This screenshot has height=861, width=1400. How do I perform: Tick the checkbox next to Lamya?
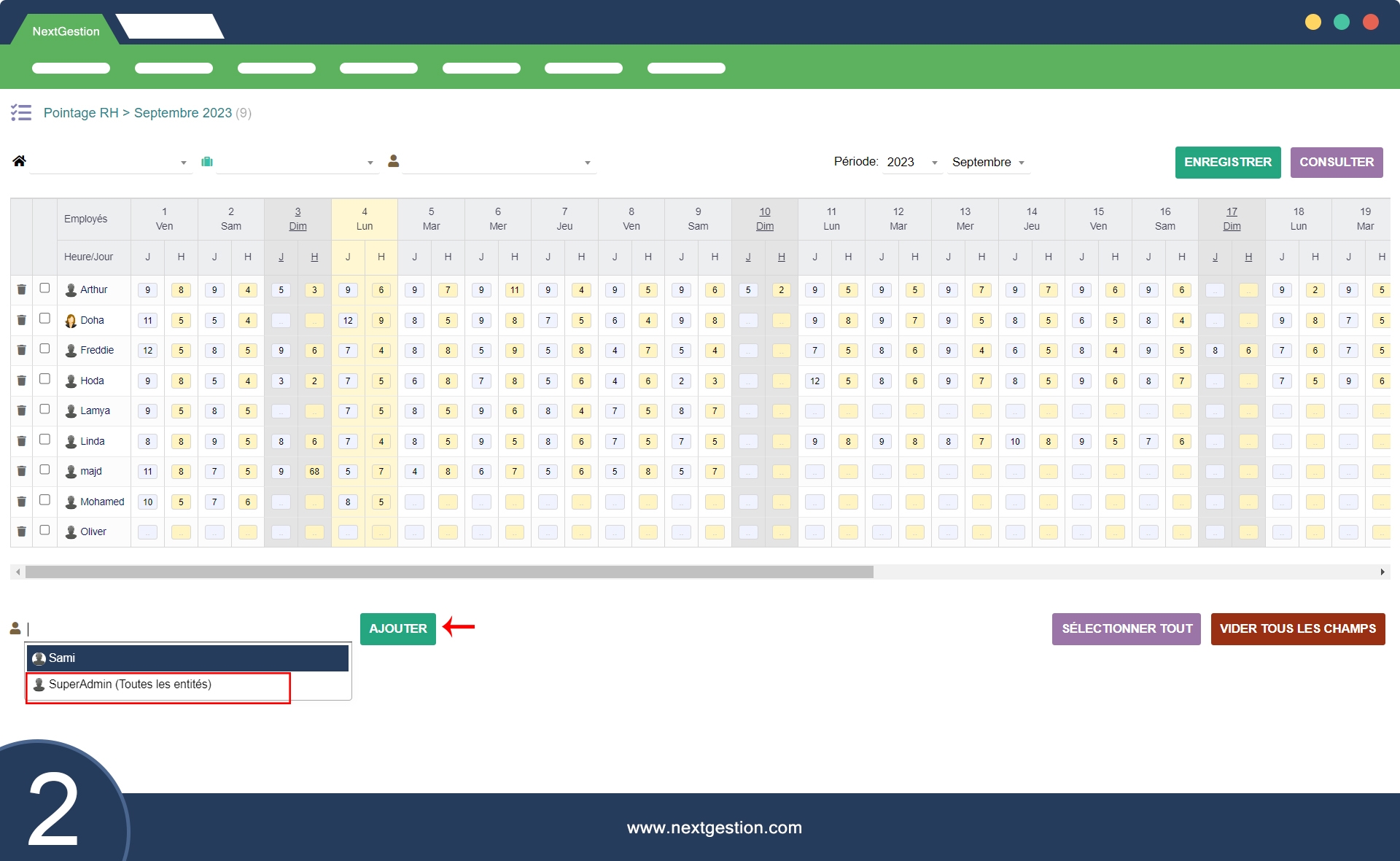point(44,409)
